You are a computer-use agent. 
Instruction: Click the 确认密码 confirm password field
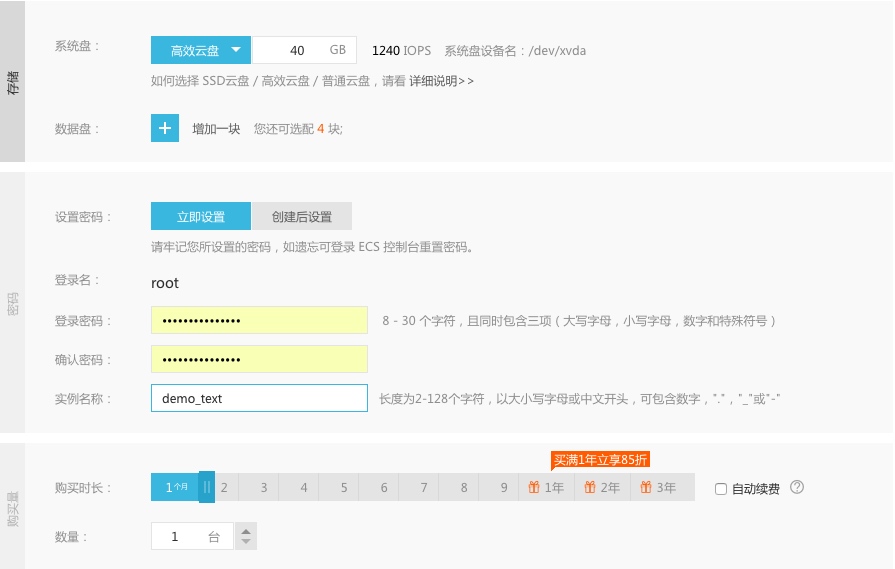(259, 359)
